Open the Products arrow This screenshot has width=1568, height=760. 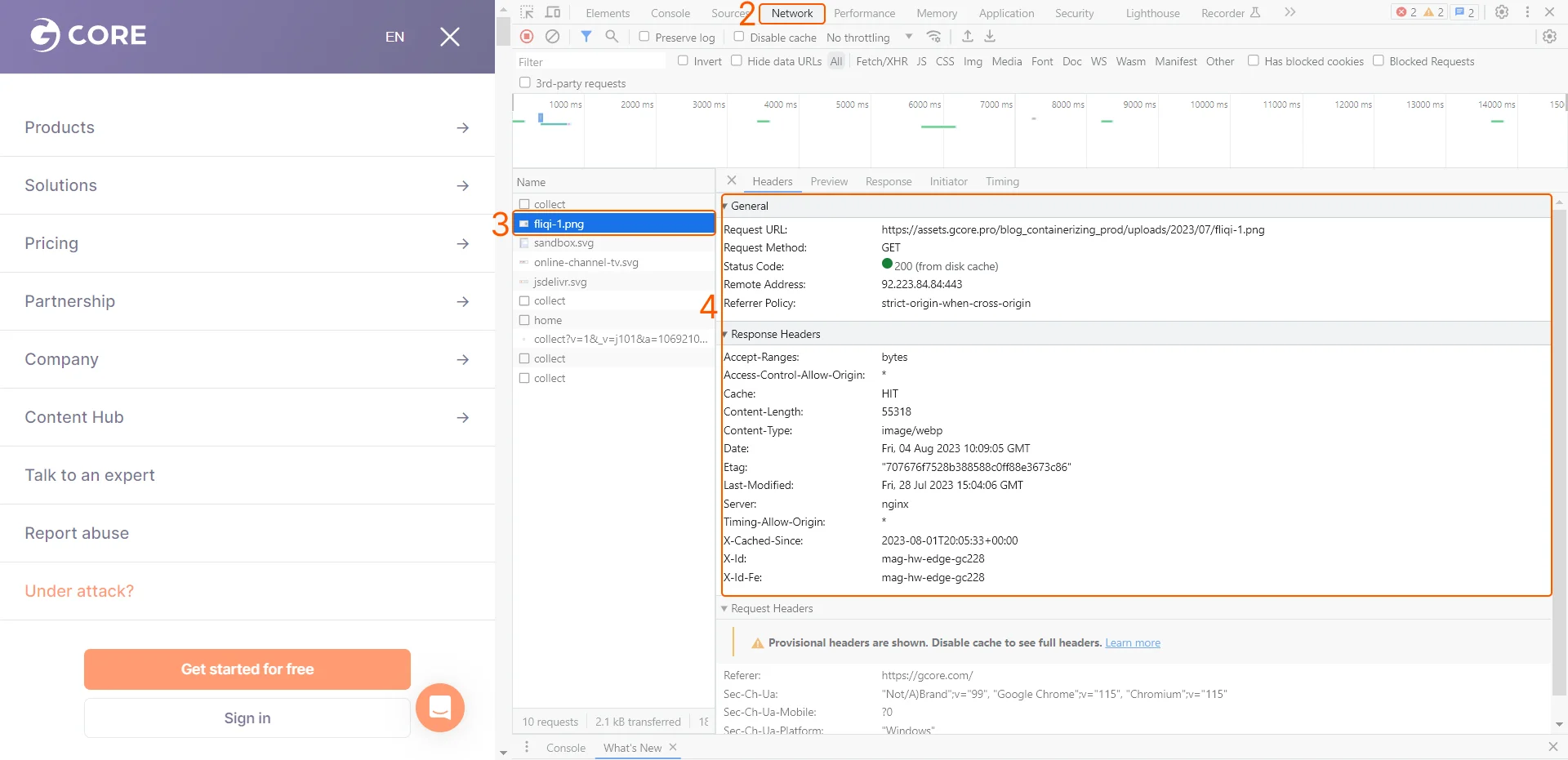(x=463, y=128)
